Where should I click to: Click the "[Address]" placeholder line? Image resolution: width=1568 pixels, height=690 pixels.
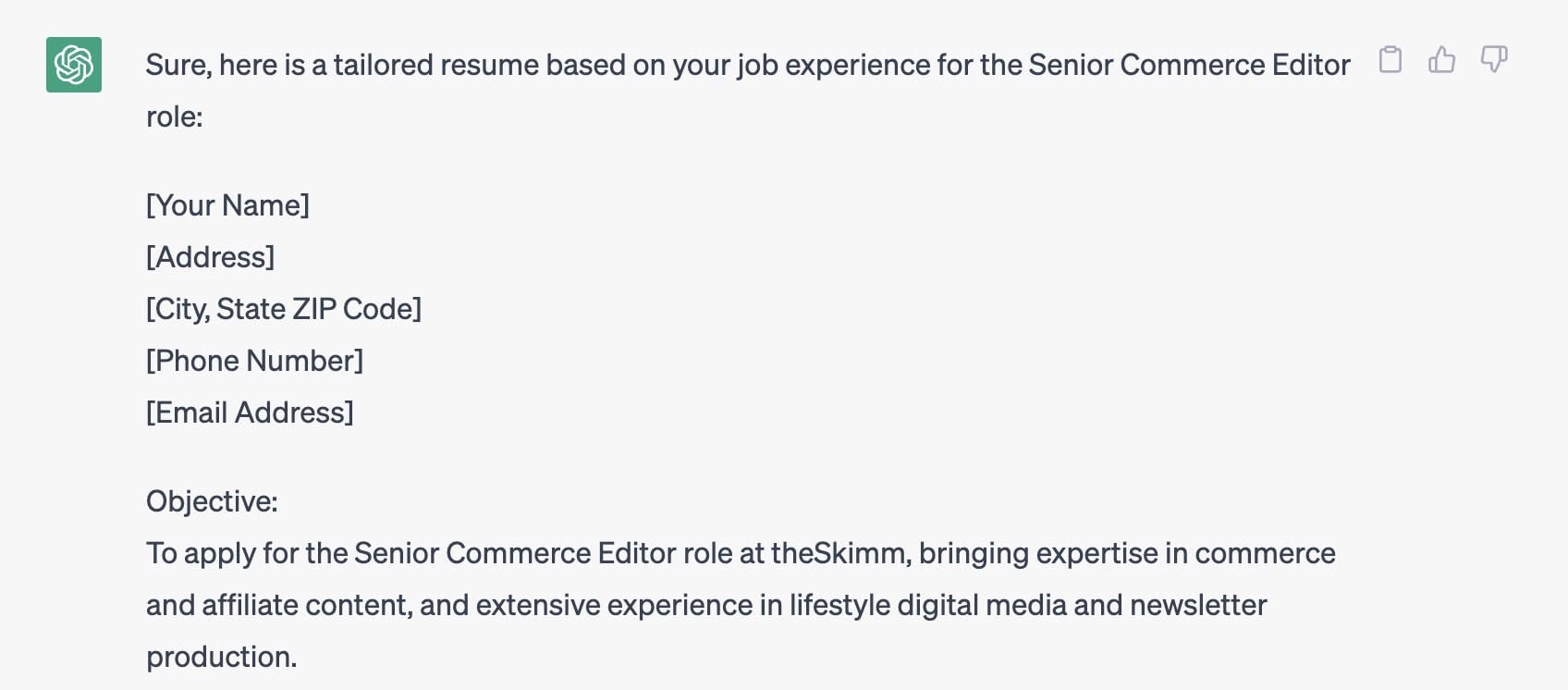click(x=211, y=257)
